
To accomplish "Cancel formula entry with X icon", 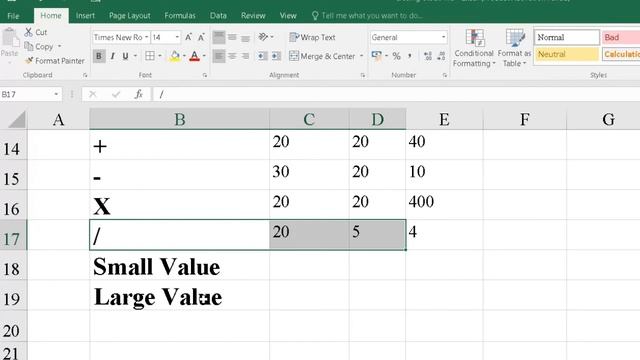I will (93, 94).
